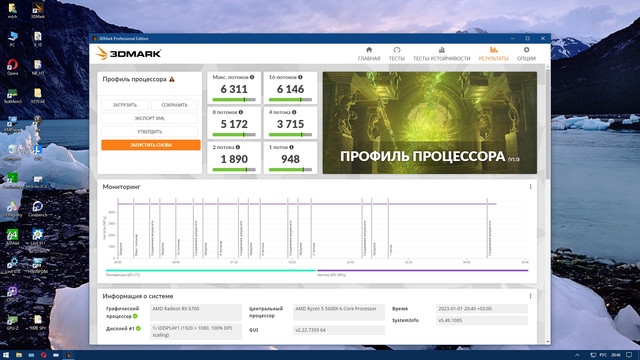The width and height of the screenshot is (640, 360).
Task: Click info icon next to 1 поток
Action: pos(291,147)
